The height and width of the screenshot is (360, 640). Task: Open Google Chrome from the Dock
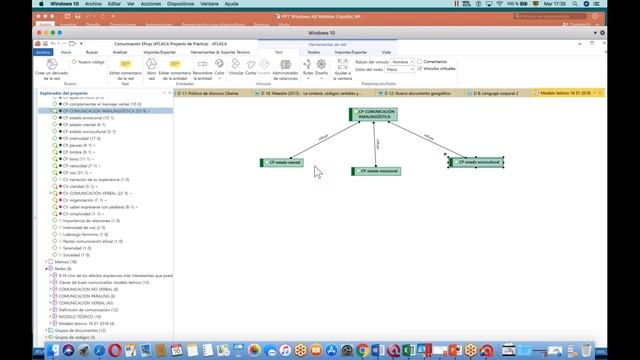(x=362, y=350)
